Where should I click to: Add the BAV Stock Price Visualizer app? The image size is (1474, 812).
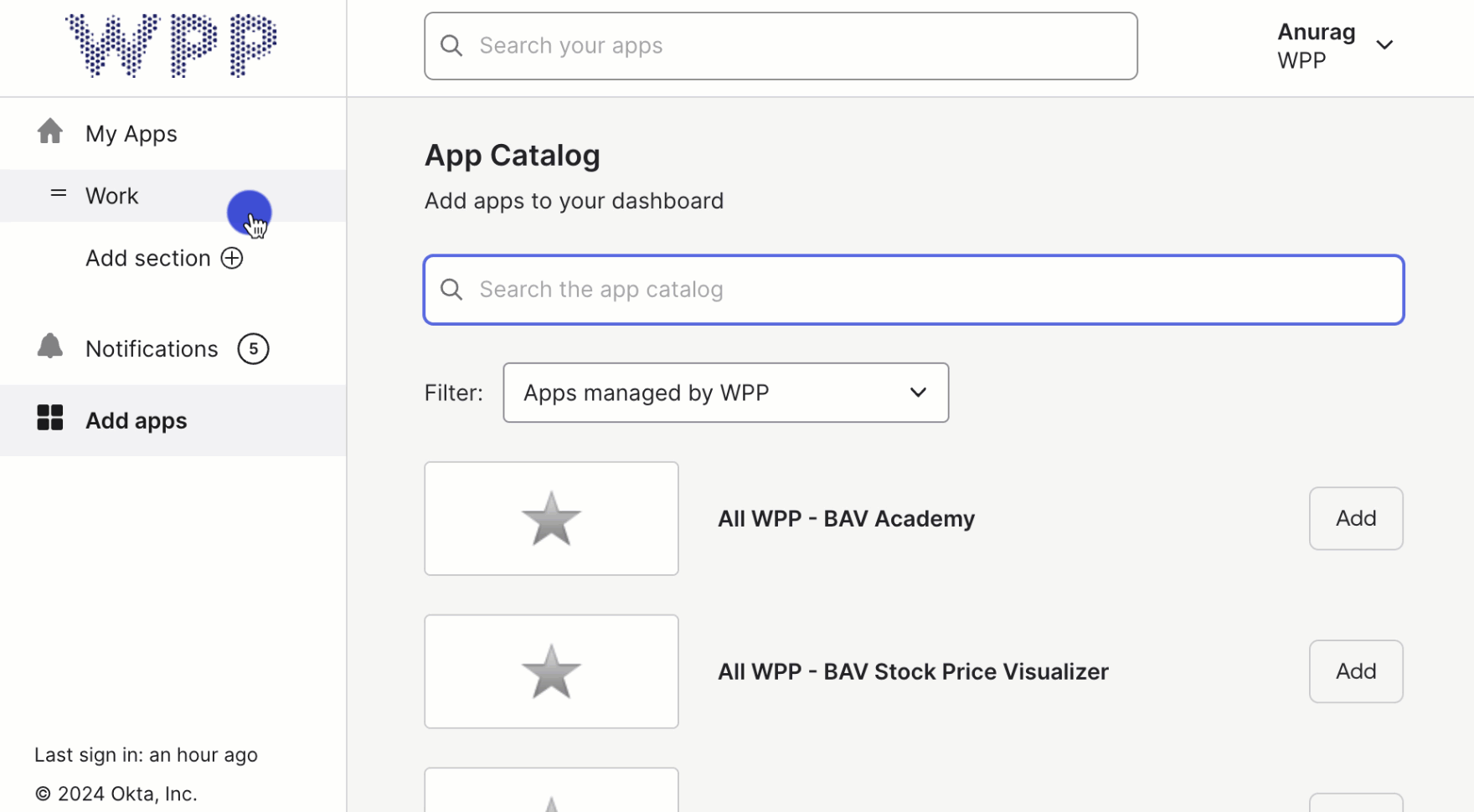[1355, 671]
